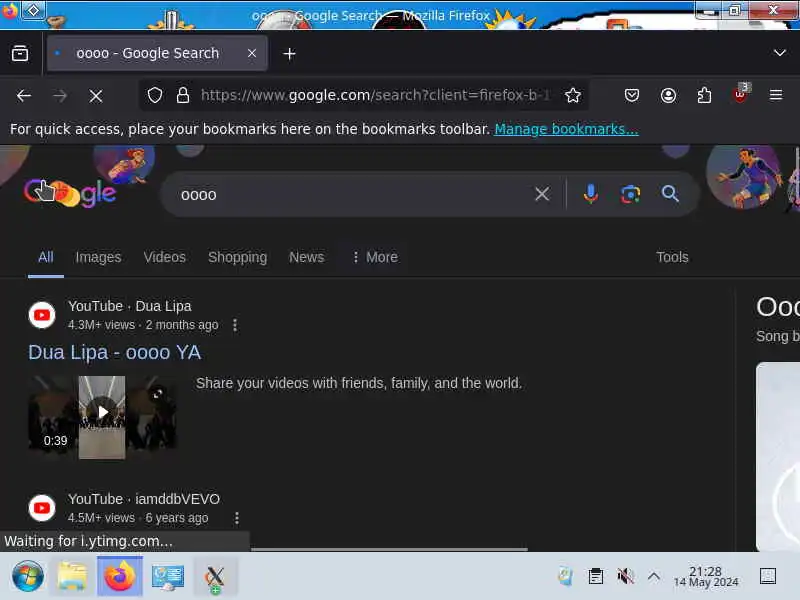The width and height of the screenshot is (800, 600).
Task: Open the clipboard tray icon
Action: tap(595, 577)
